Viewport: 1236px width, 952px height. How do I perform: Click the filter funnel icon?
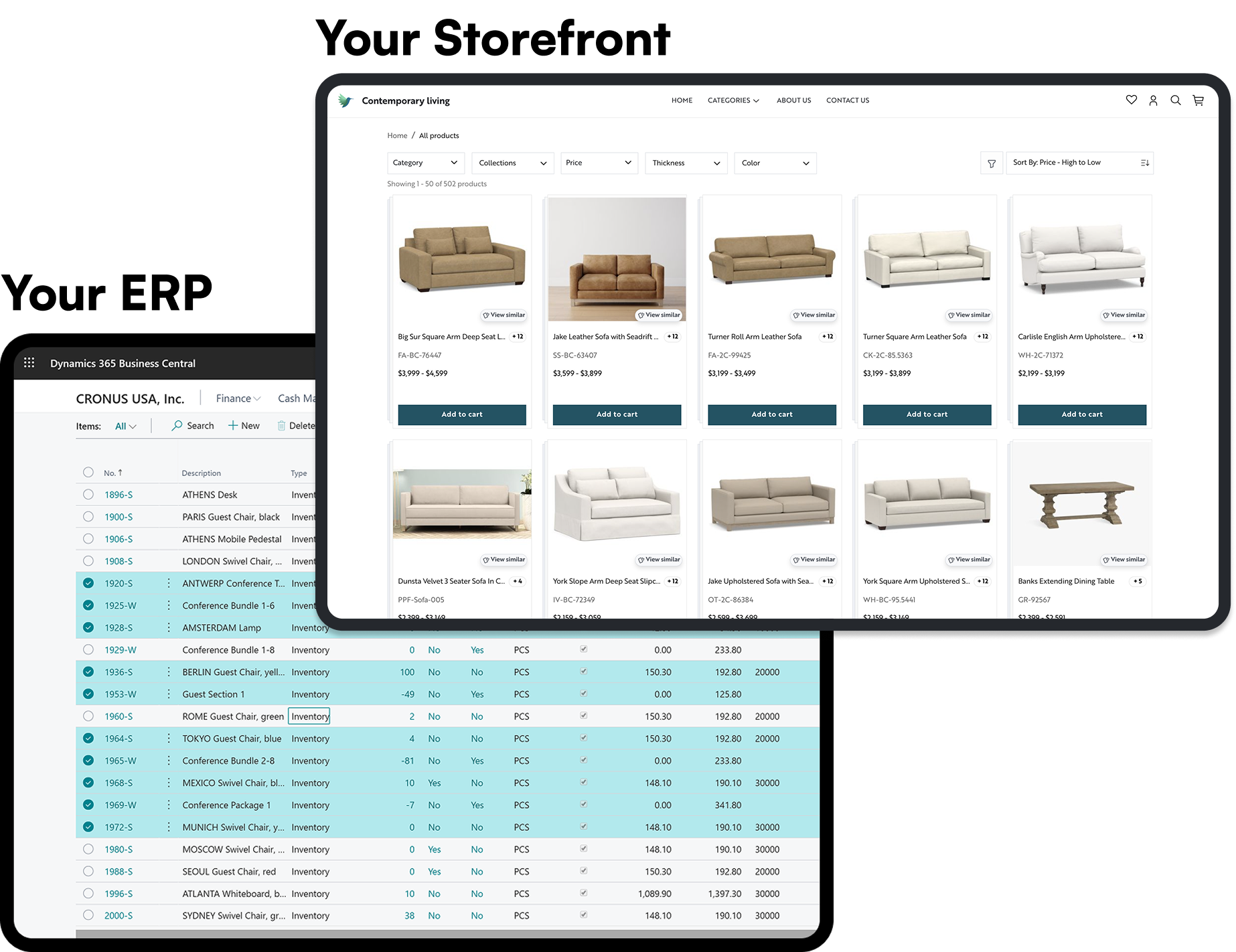pyautogui.click(x=992, y=163)
